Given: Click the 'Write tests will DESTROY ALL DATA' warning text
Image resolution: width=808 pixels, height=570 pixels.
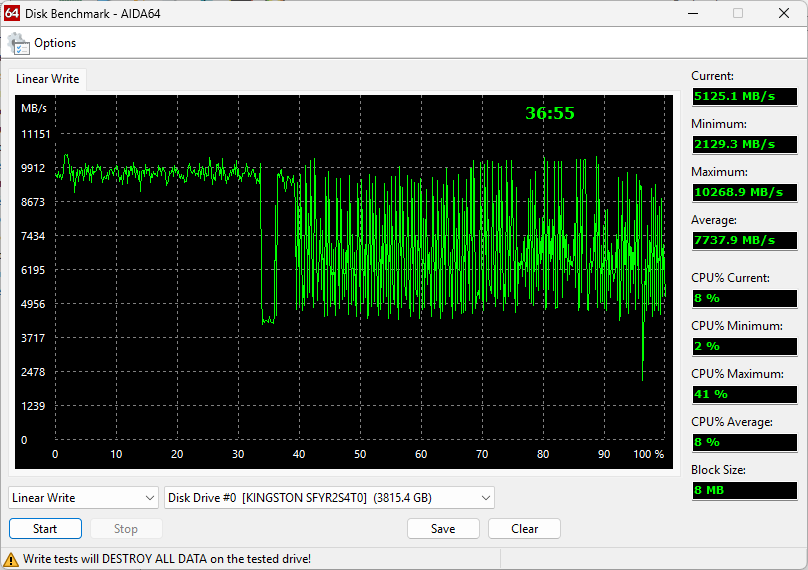Looking at the screenshot, I should 167,559.
